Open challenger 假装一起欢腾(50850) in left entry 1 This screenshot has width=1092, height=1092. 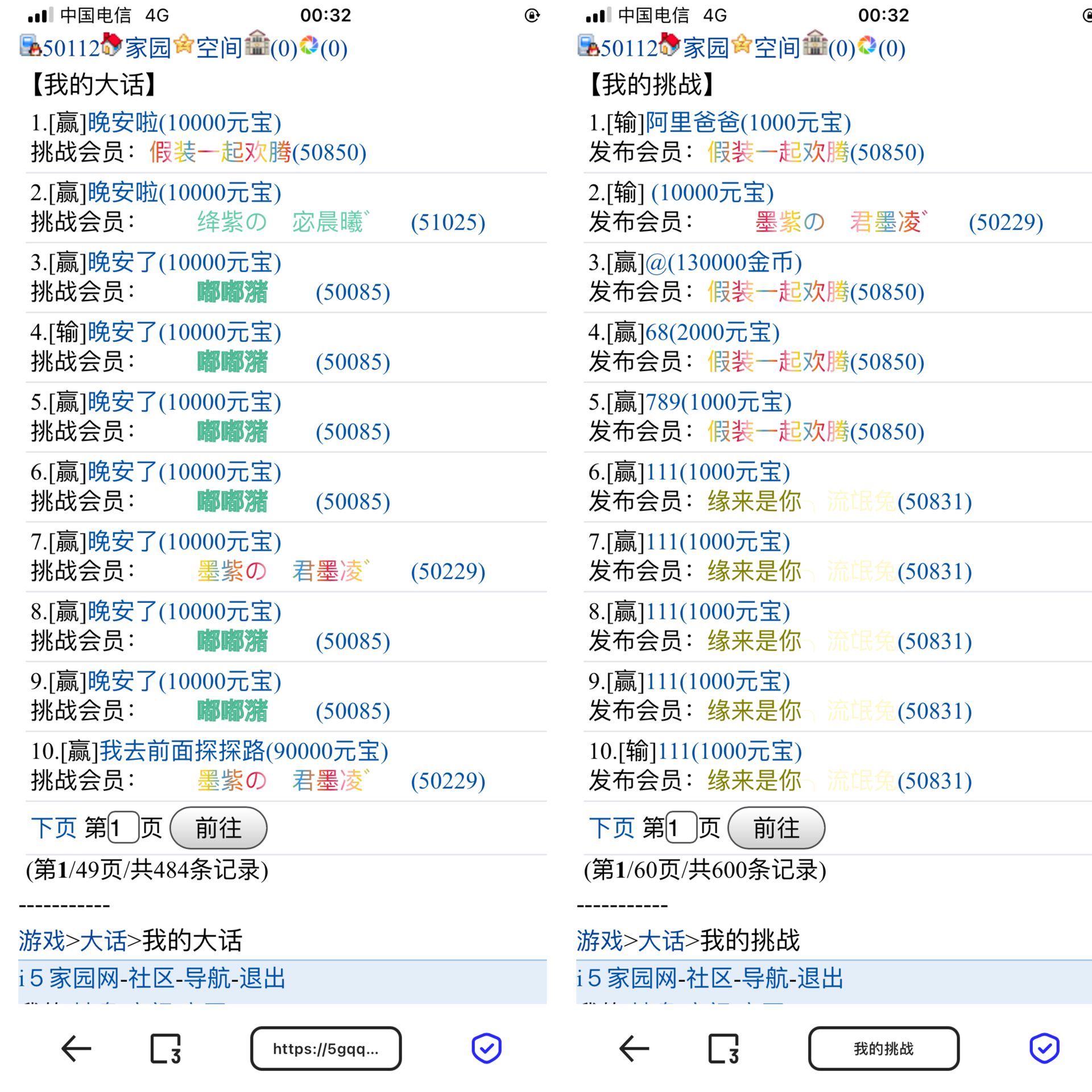tap(258, 152)
